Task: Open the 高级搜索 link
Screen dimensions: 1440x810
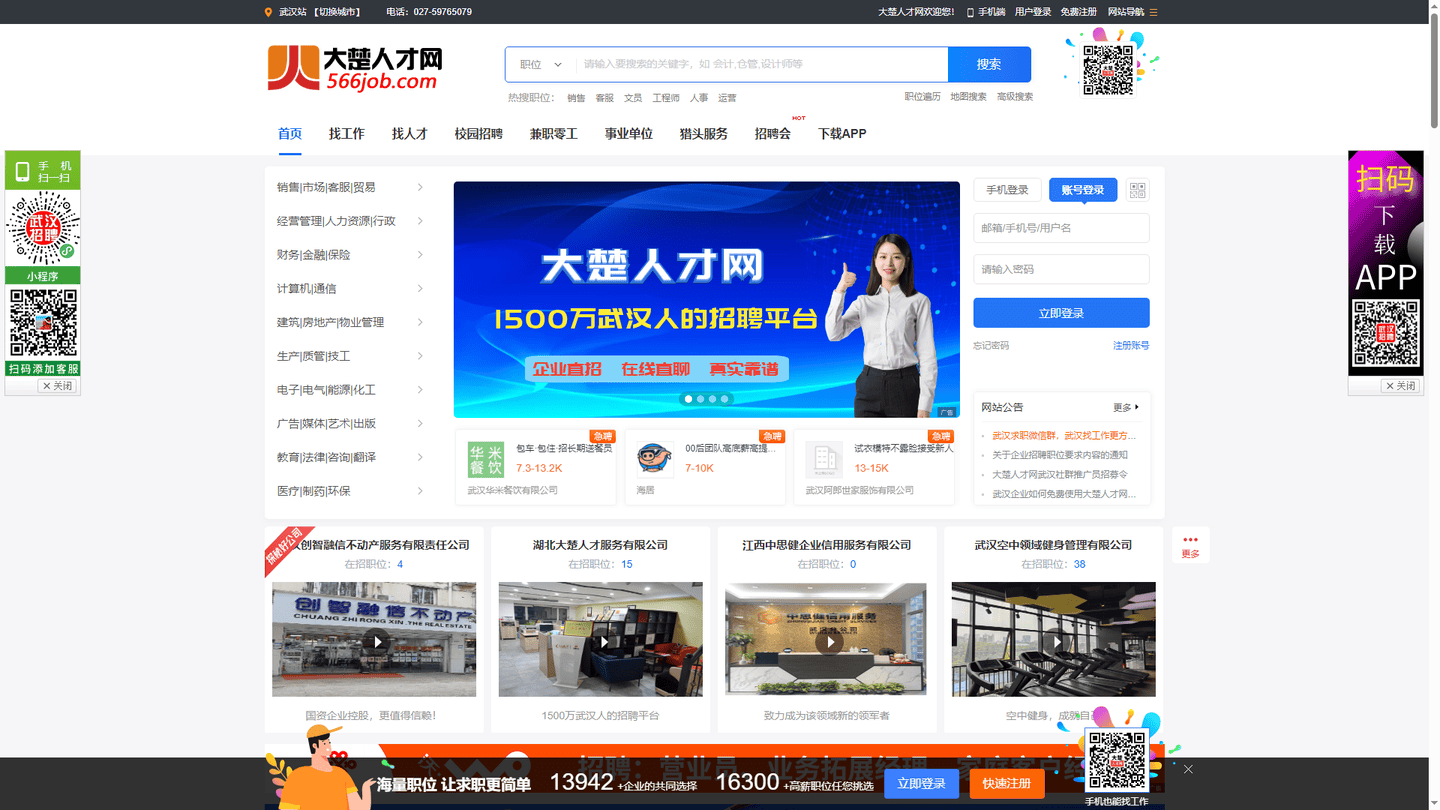Action: click(1015, 97)
